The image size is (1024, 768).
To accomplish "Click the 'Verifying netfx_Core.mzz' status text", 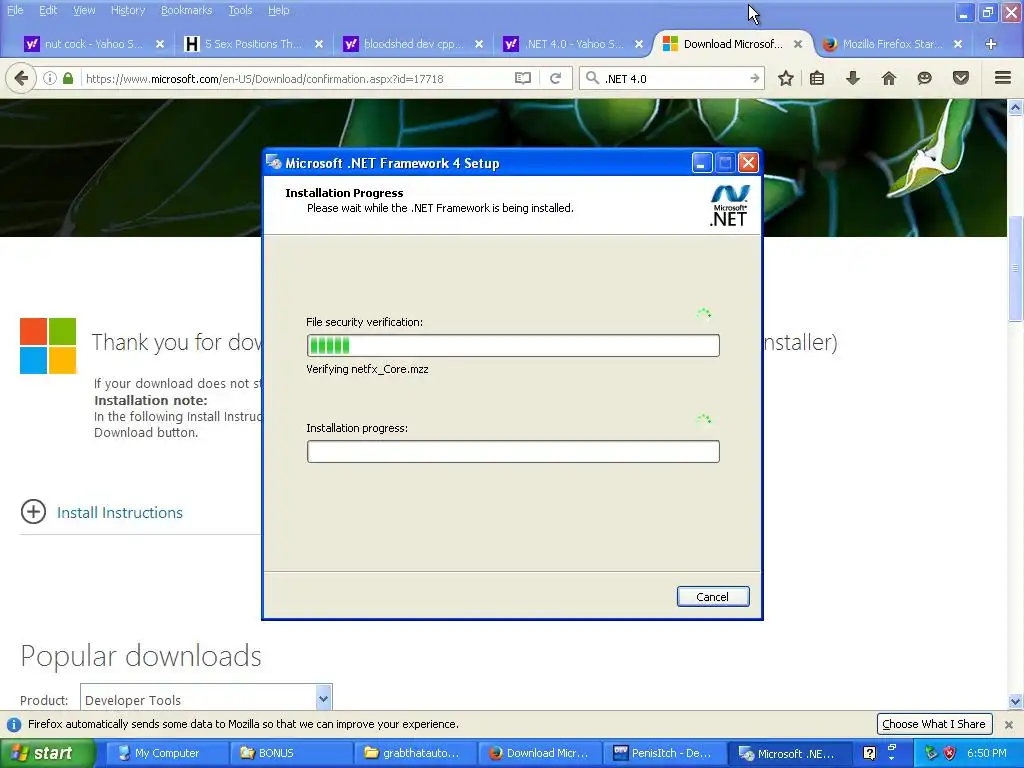I will [x=367, y=369].
